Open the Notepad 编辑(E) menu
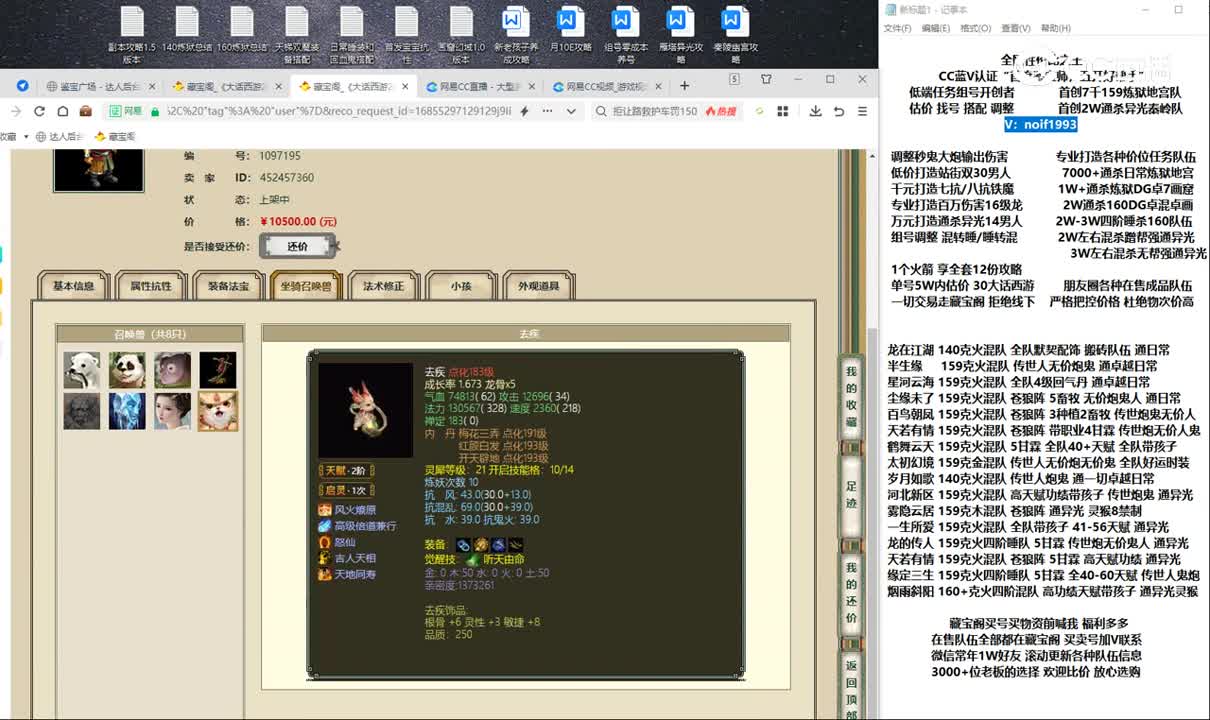The image size is (1210, 720). pos(936,28)
